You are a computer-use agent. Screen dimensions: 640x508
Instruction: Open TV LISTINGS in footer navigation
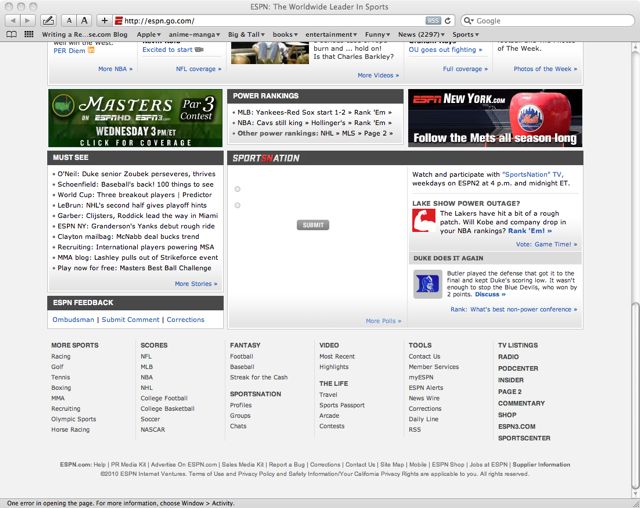point(518,345)
